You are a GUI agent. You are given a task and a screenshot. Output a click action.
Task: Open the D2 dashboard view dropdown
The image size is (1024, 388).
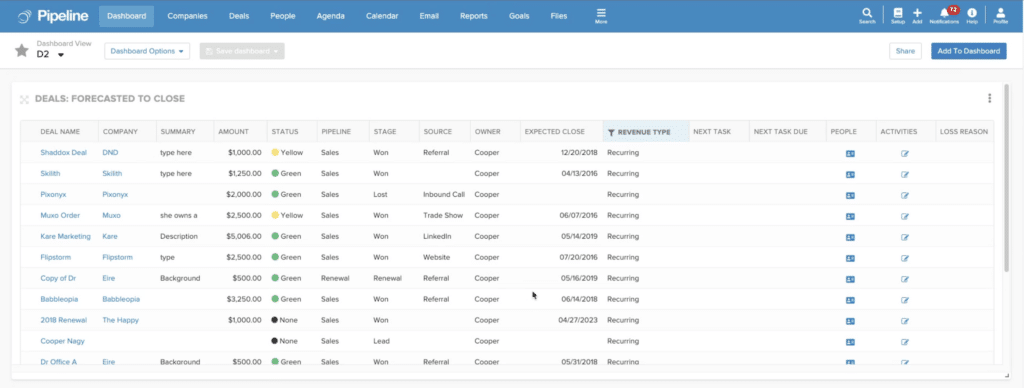50,55
